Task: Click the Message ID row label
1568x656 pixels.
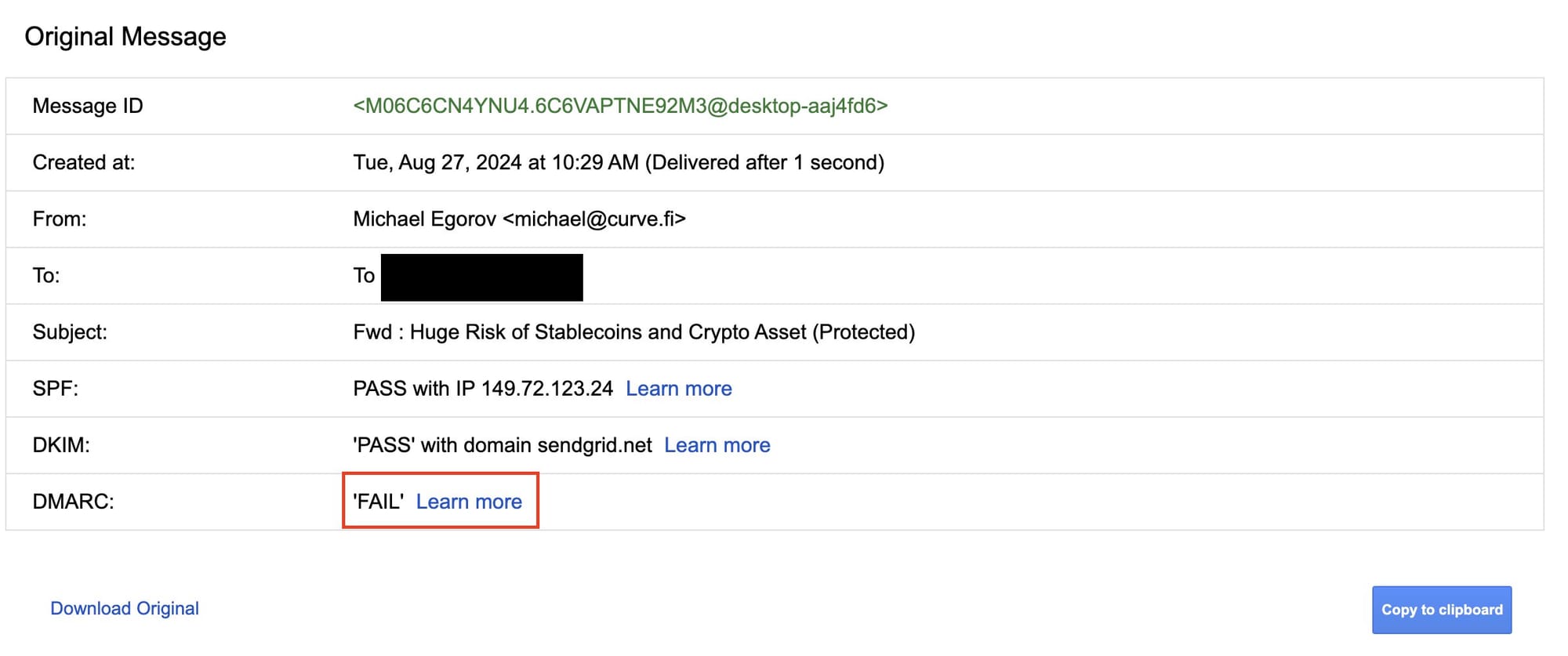Action: 88,106
